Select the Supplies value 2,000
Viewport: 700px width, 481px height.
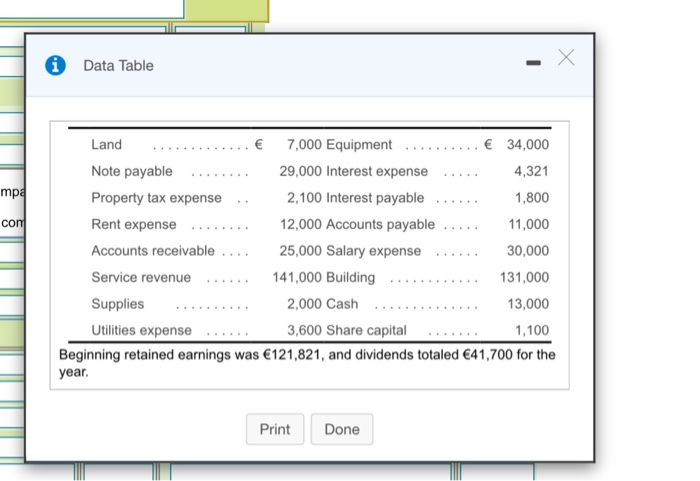pos(304,304)
